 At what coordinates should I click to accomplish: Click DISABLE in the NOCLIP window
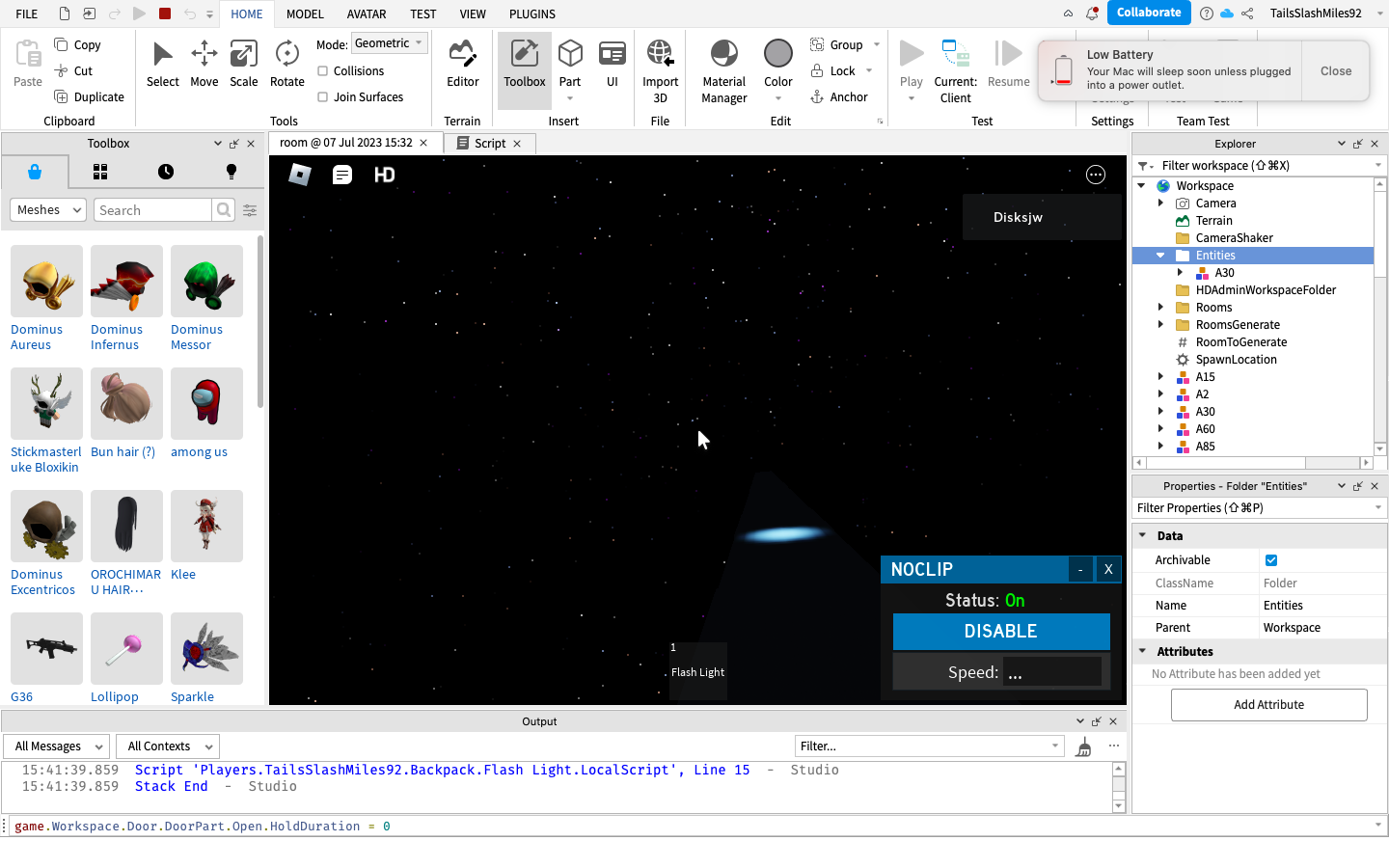click(1001, 632)
